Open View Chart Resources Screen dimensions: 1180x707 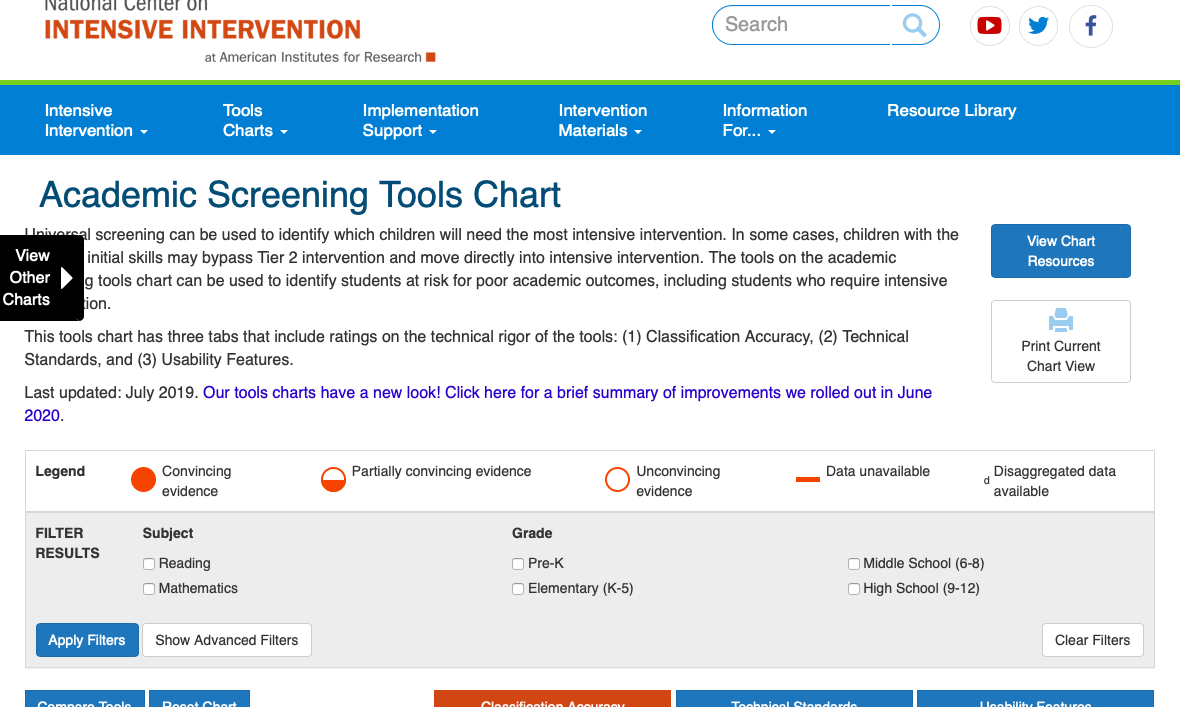point(1060,251)
